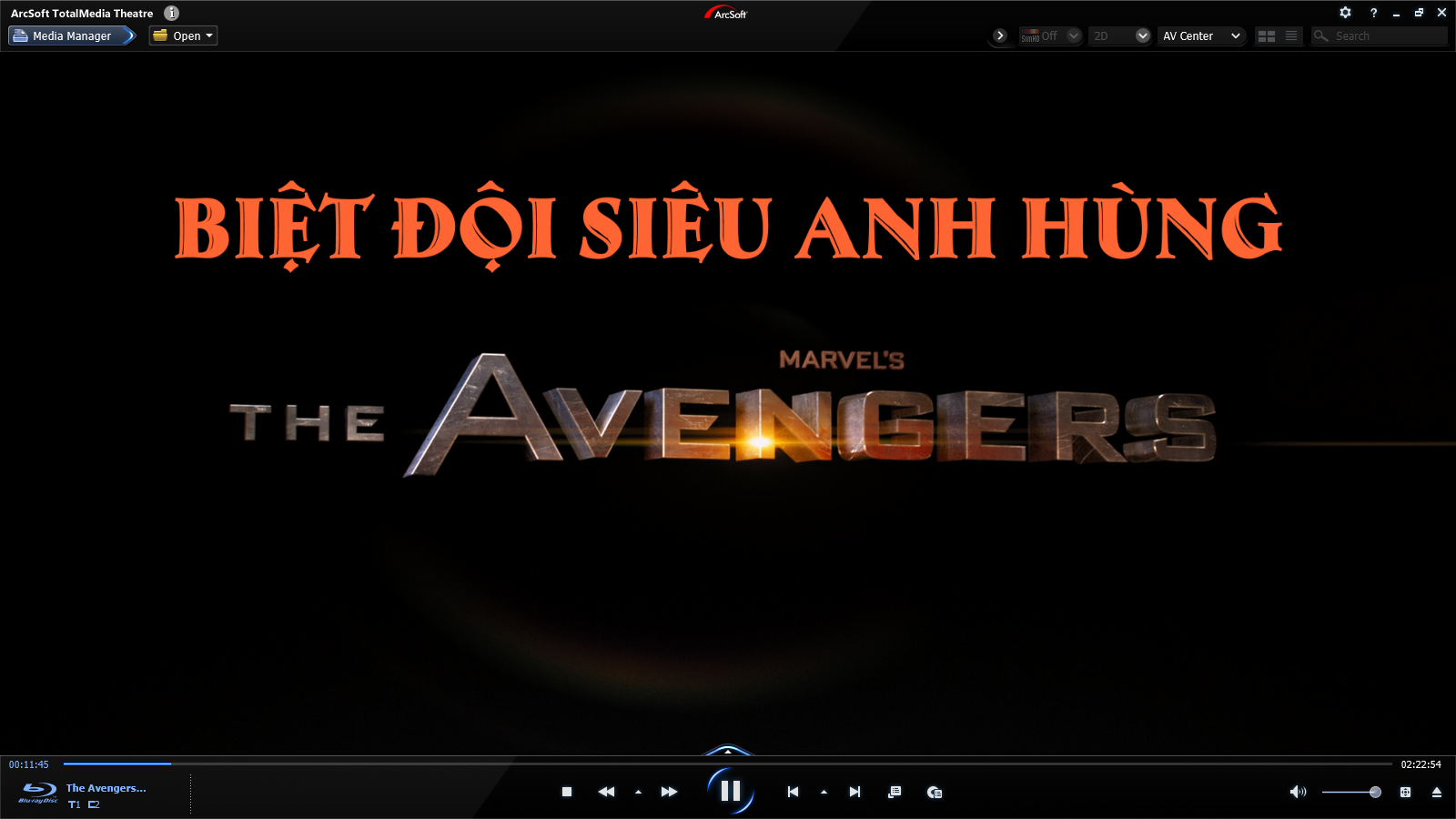
Task: Open the pop-up menu icon
Action: pyautogui.click(x=895, y=792)
